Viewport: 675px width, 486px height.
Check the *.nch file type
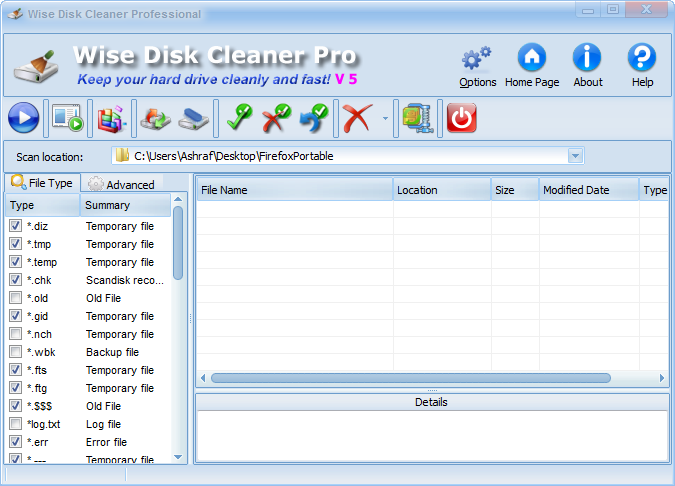(x=15, y=334)
